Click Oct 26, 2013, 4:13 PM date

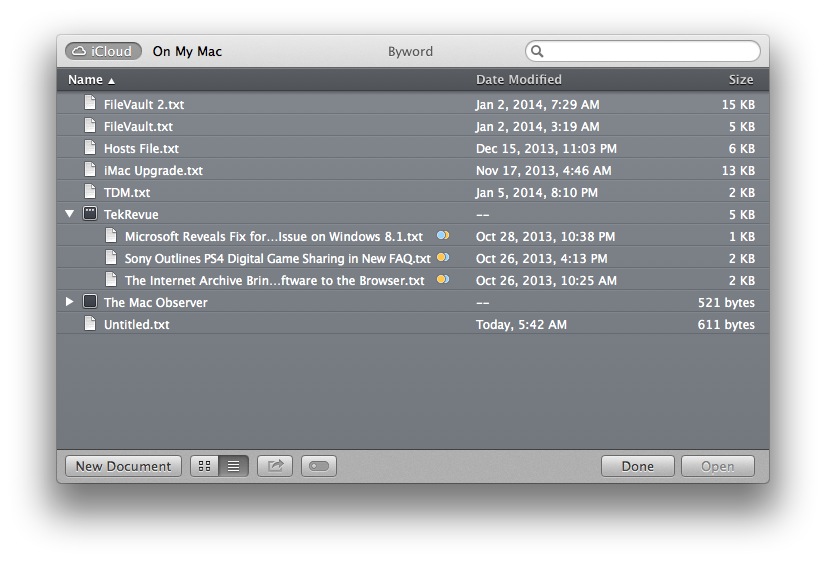click(542, 259)
